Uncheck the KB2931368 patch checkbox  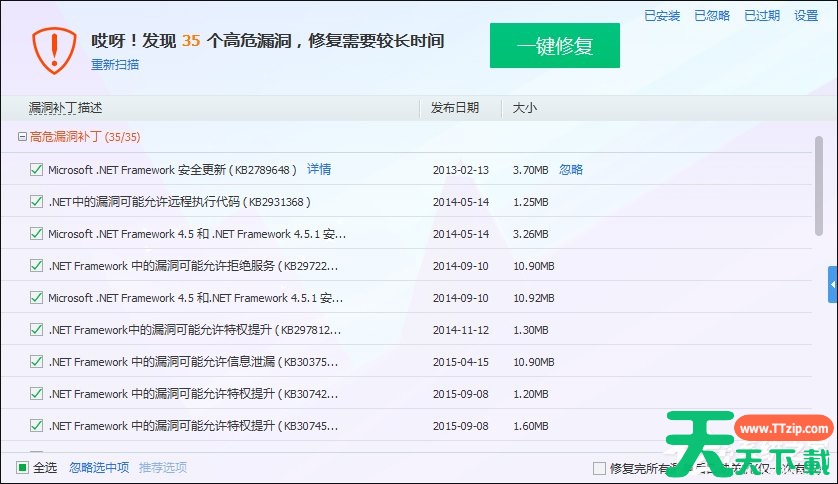click(x=37, y=202)
